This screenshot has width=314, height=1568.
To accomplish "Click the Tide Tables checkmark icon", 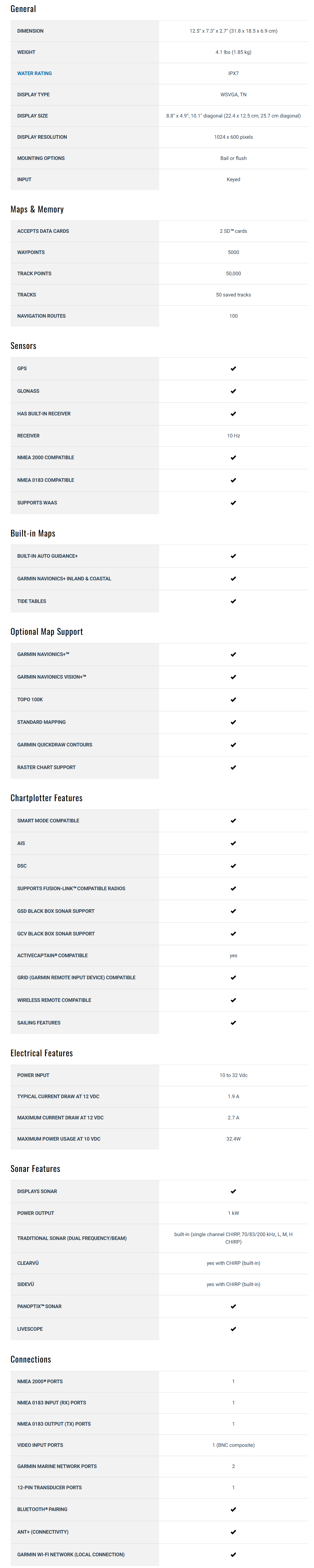I will (233, 601).
